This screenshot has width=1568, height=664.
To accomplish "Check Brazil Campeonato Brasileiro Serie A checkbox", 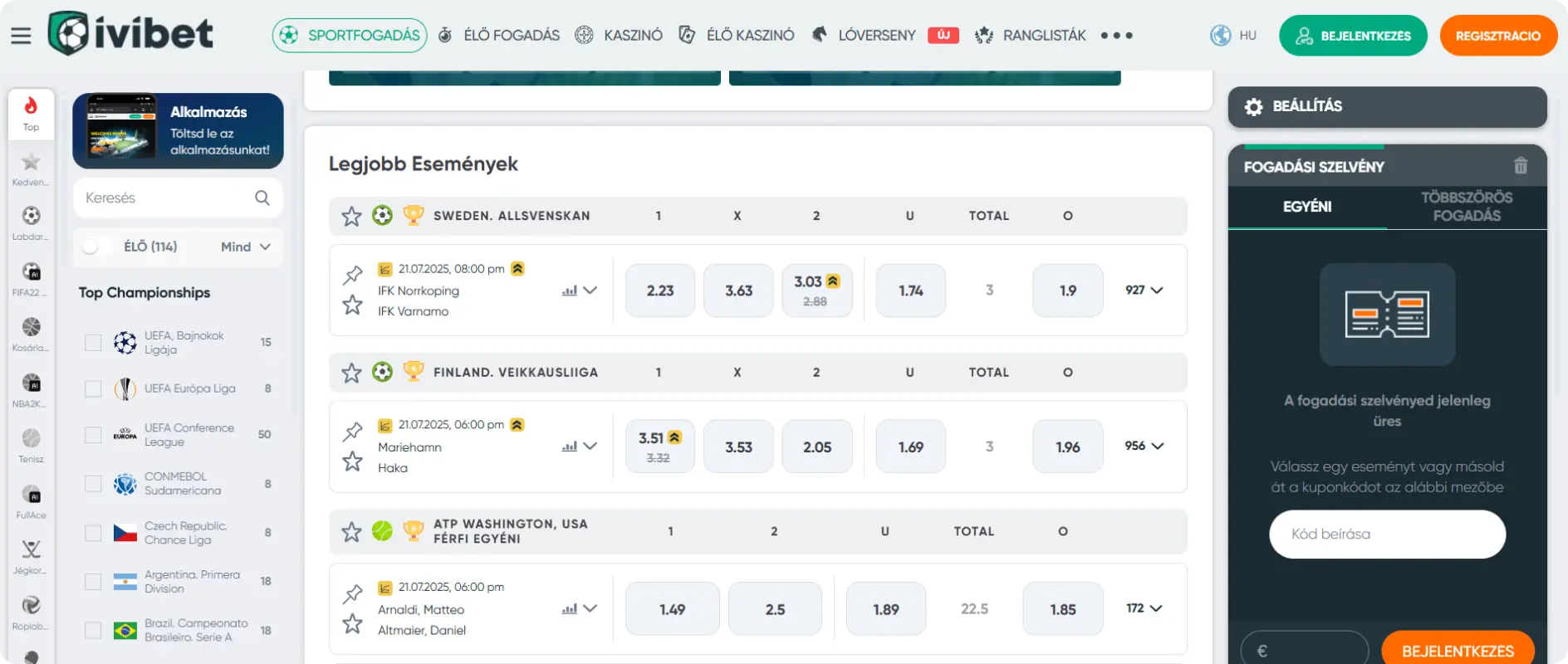I will [93, 631].
